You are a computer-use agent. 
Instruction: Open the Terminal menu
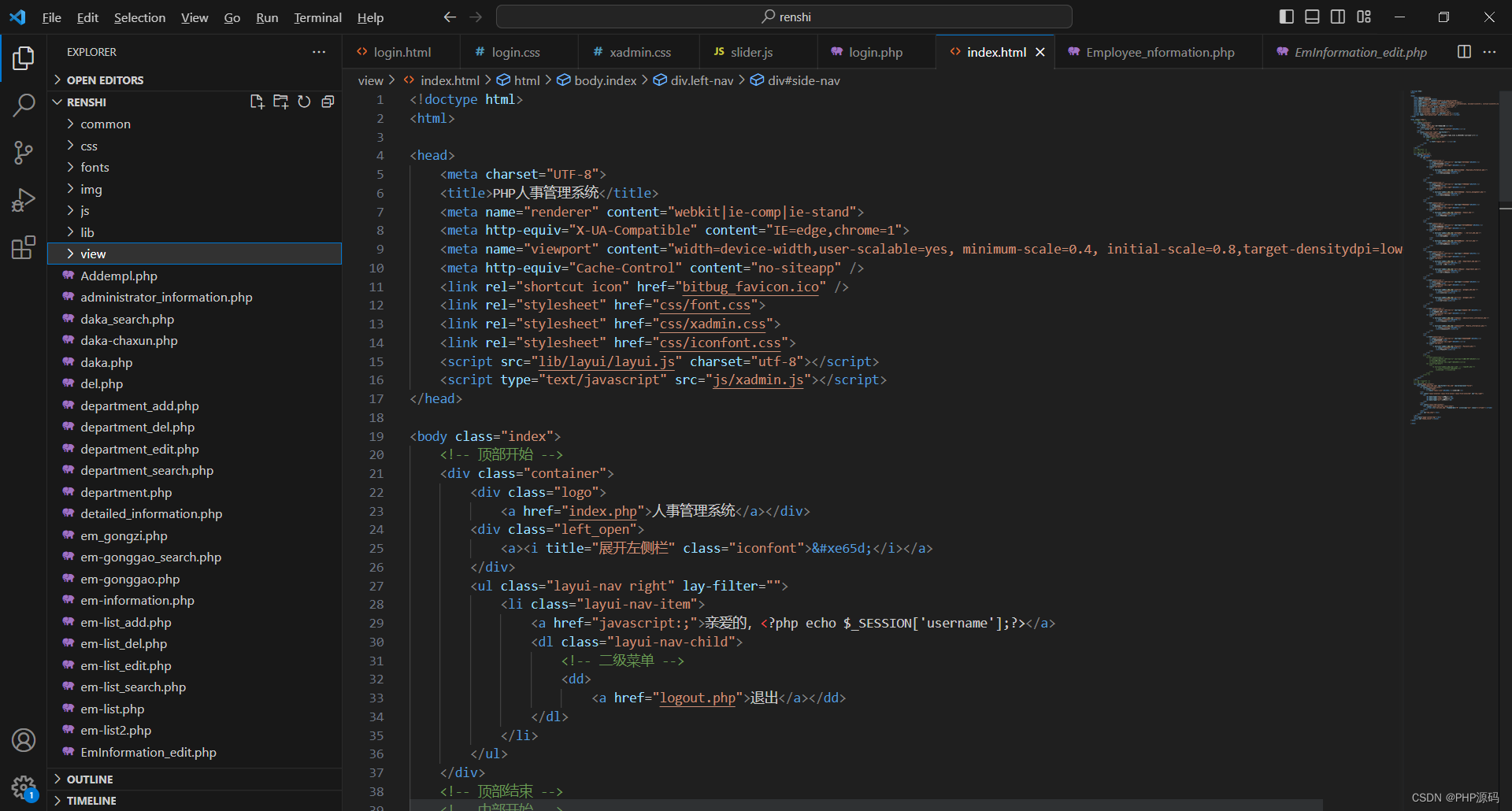coord(317,17)
